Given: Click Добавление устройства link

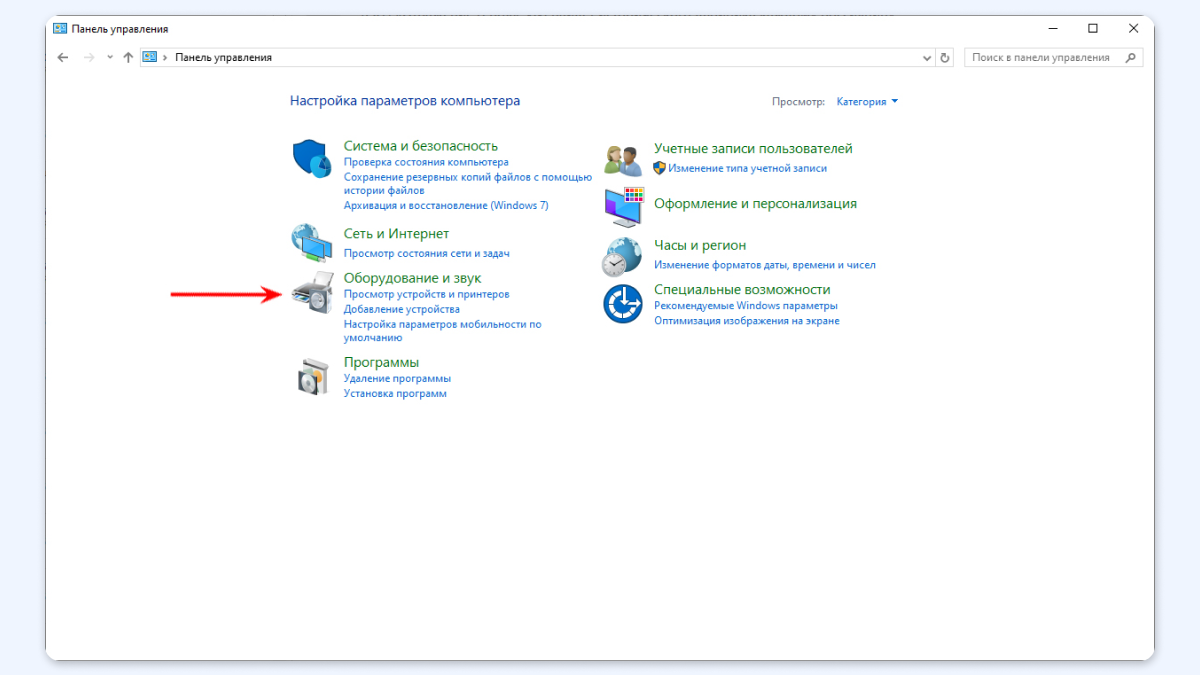Looking at the screenshot, I should tap(402, 309).
